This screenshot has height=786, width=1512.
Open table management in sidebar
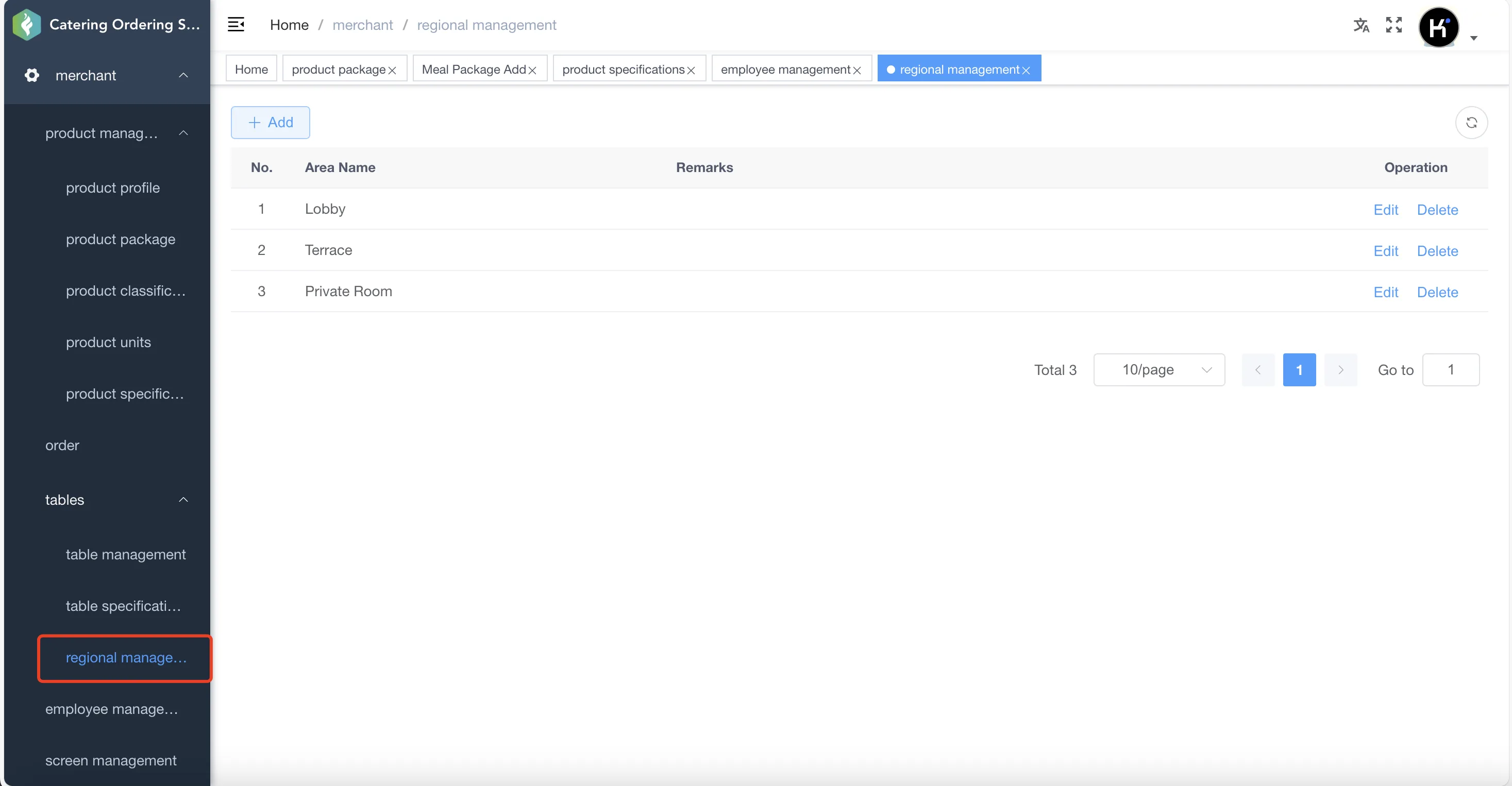click(x=126, y=554)
